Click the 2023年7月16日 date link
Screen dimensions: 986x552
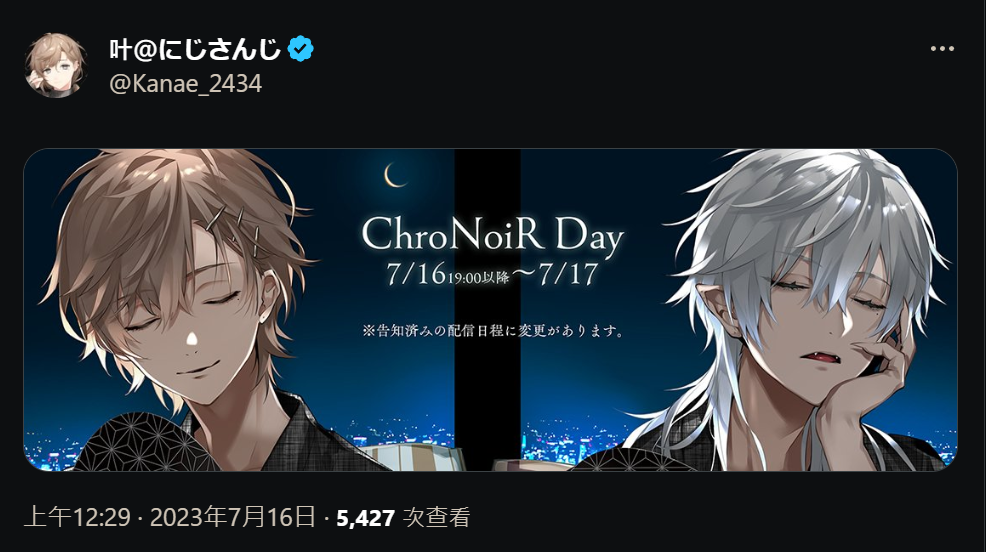pos(233,517)
